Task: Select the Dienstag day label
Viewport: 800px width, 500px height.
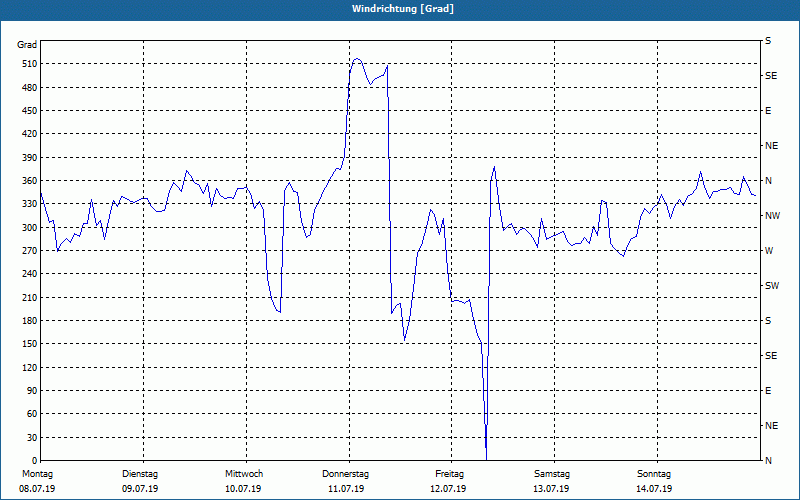Action: point(140,474)
